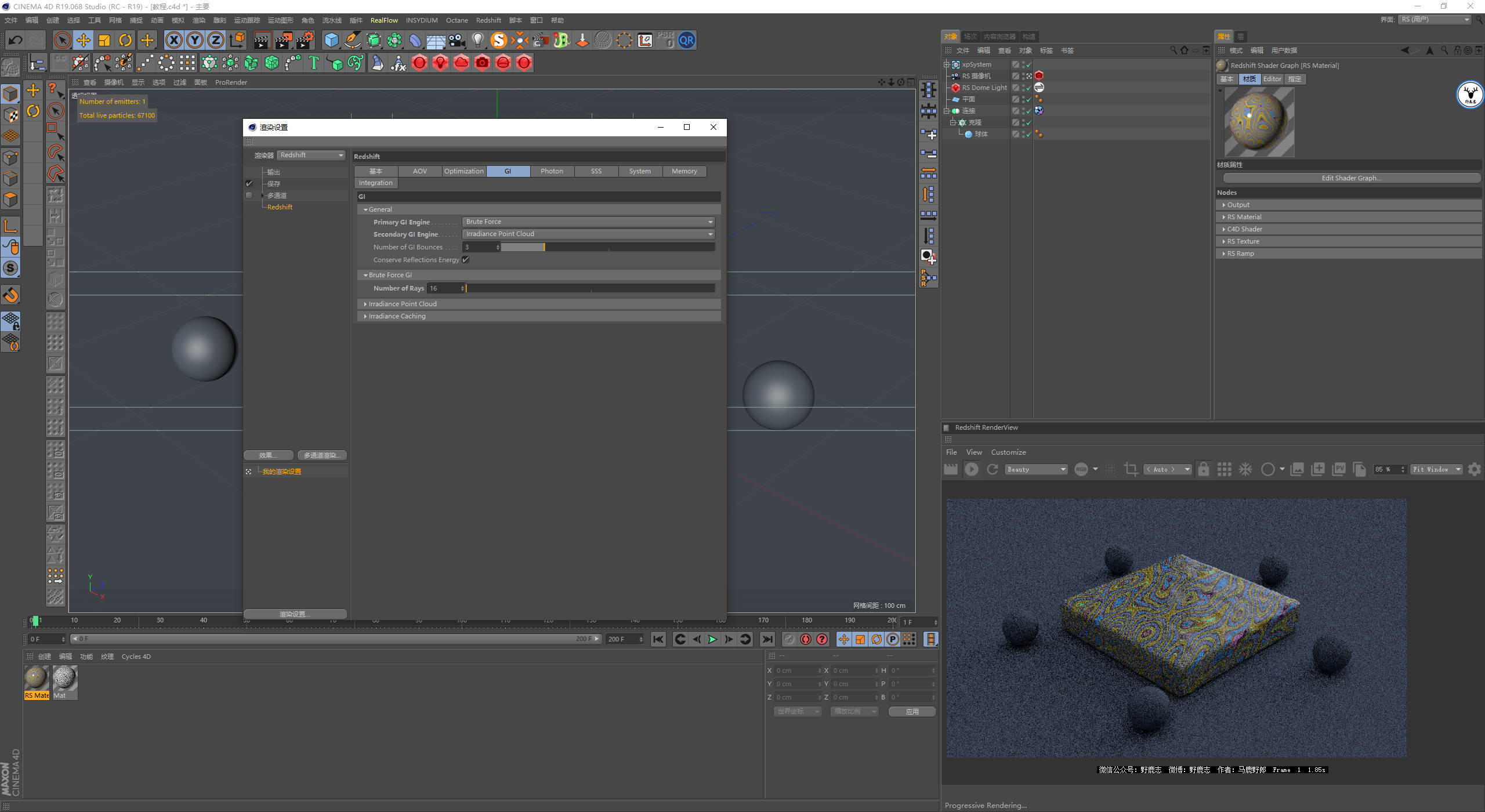1485x812 pixels.
Task: Add a Cube primitive object
Action: coord(331,40)
